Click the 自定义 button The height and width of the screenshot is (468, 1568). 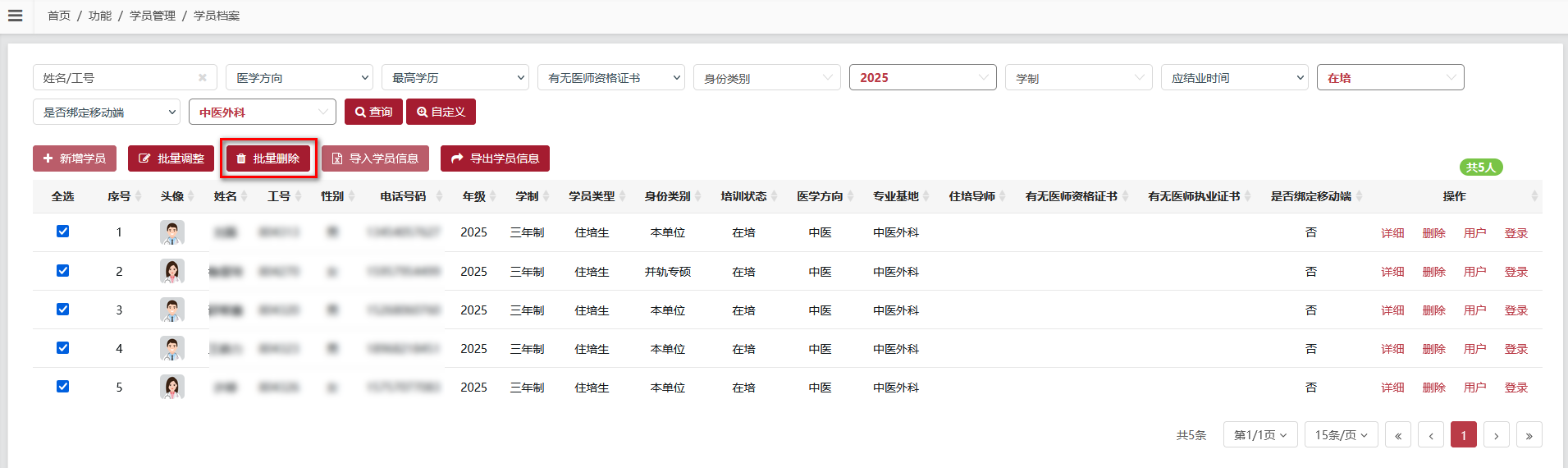point(441,112)
